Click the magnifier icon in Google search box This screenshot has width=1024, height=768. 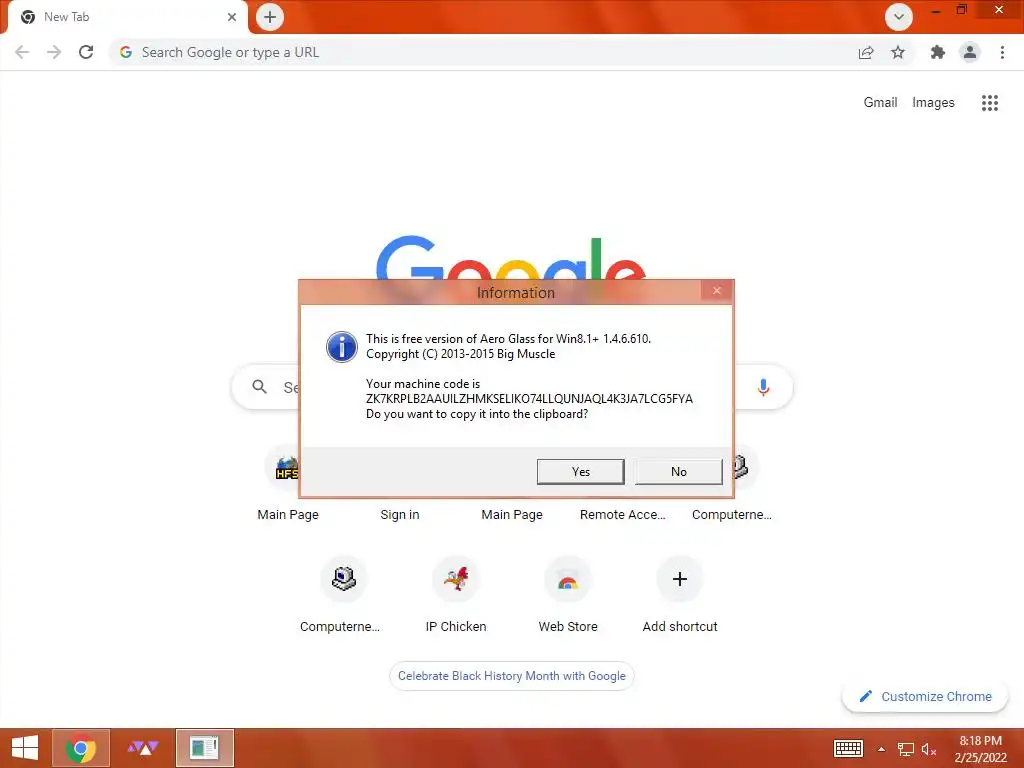coord(259,387)
